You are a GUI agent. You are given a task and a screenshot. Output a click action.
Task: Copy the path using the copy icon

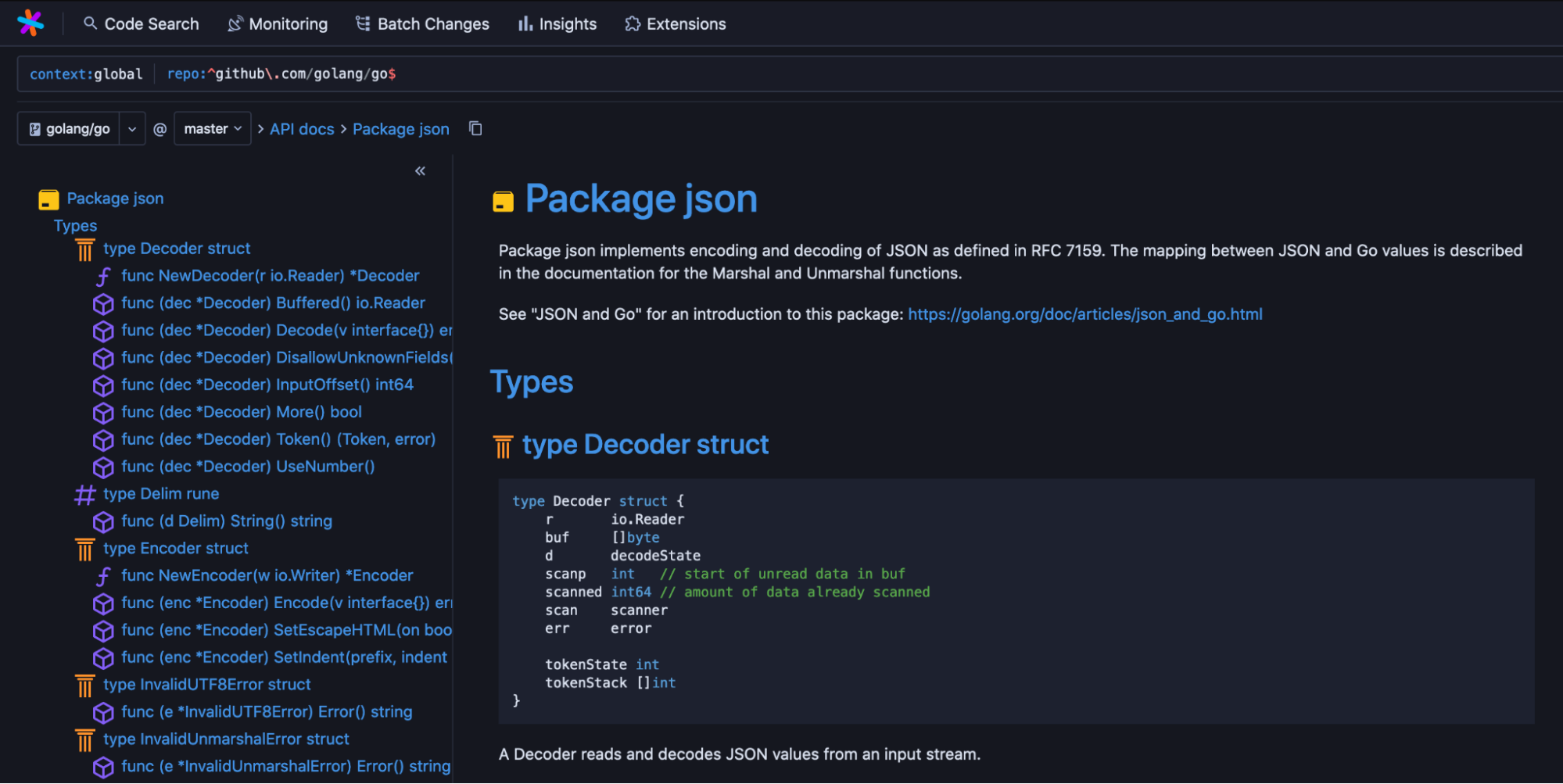(x=475, y=128)
